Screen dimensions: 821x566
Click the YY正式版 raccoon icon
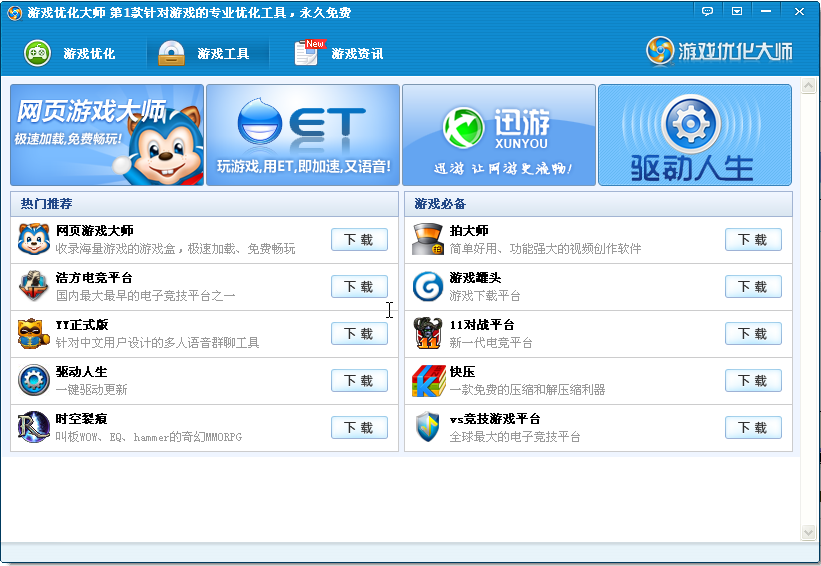[x=34, y=333]
